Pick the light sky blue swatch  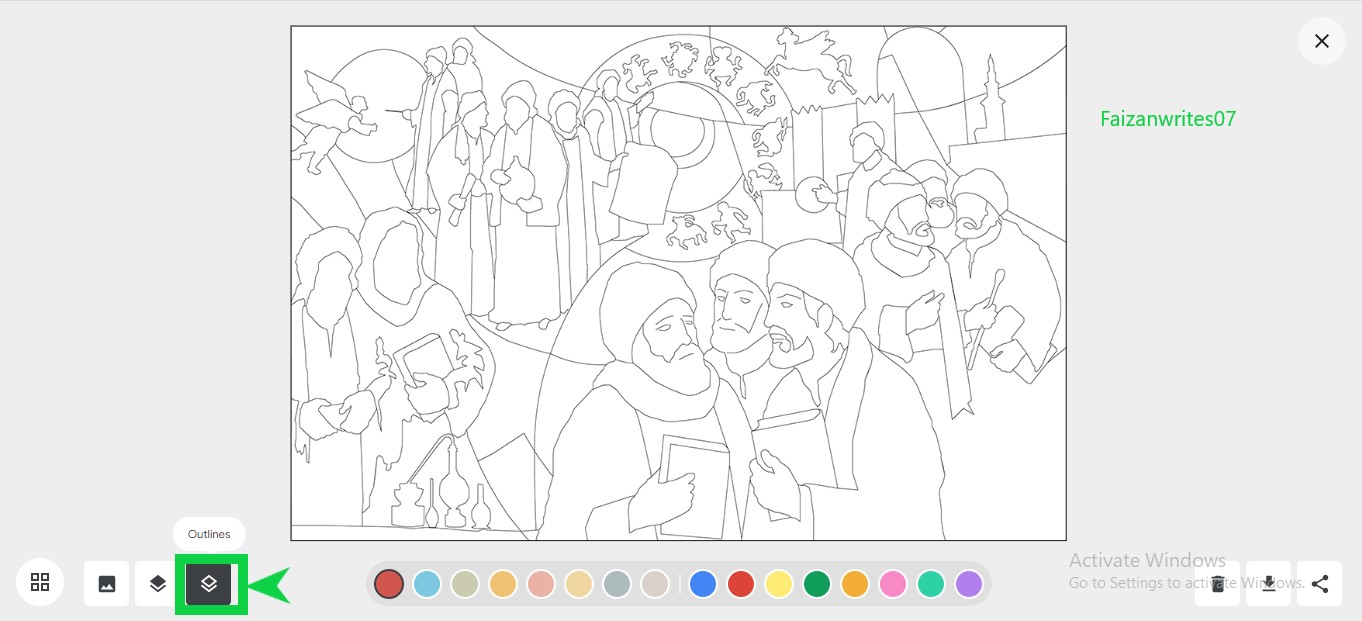[427, 584]
